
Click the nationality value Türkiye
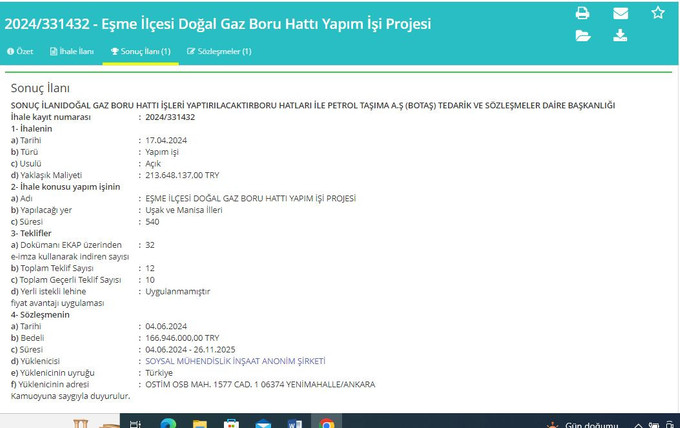click(159, 373)
